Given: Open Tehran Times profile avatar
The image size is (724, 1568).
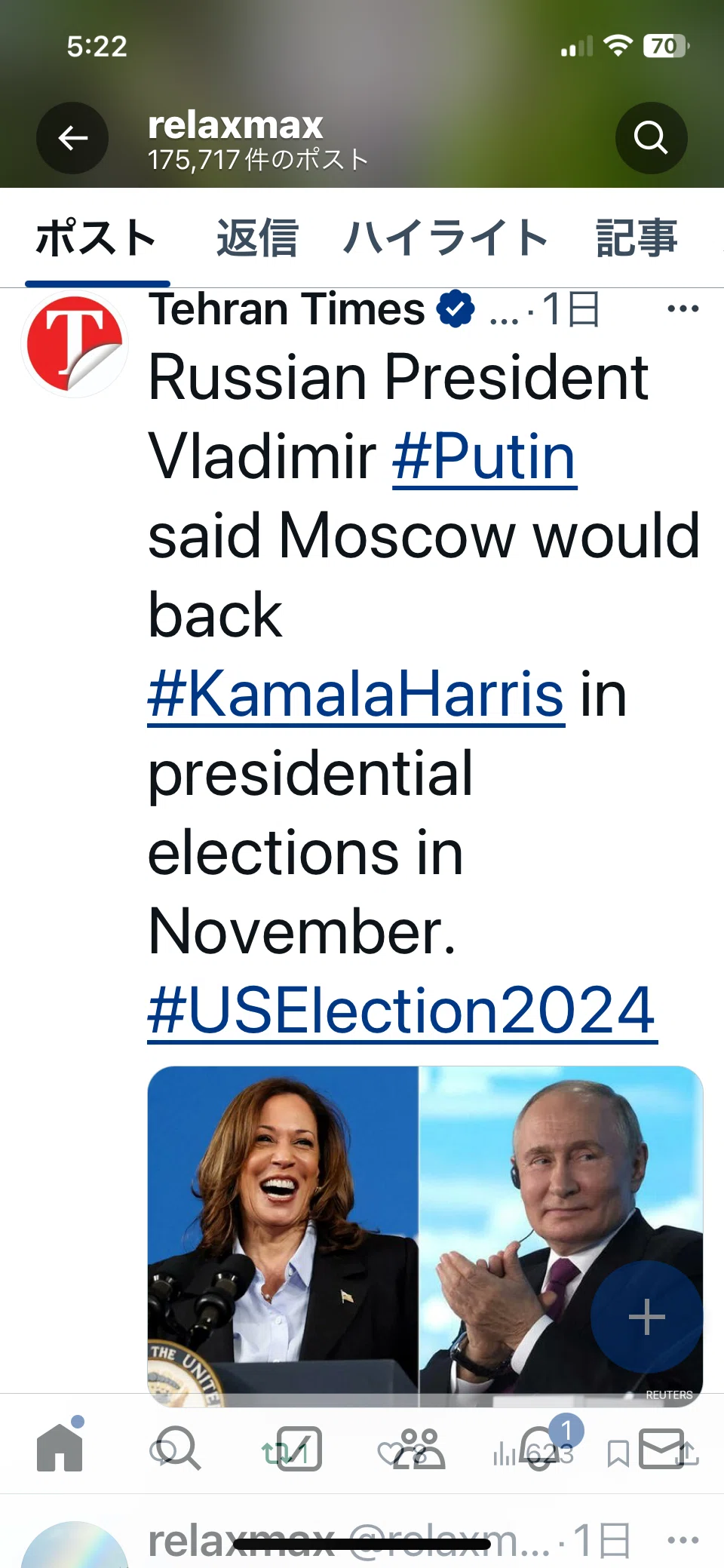Looking at the screenshot, I should (75, 344).
